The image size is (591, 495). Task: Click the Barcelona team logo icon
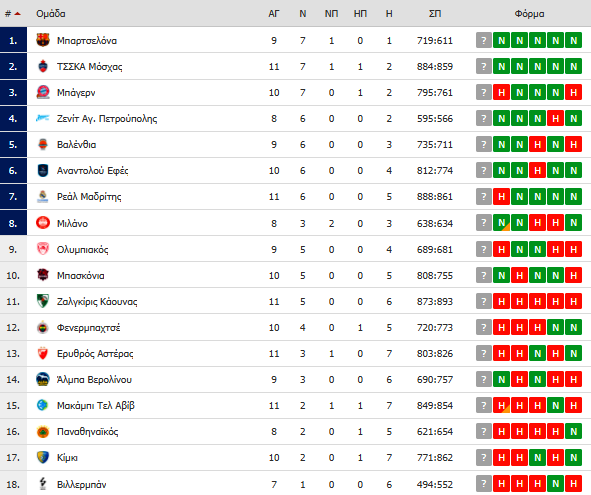coord(43,40)
